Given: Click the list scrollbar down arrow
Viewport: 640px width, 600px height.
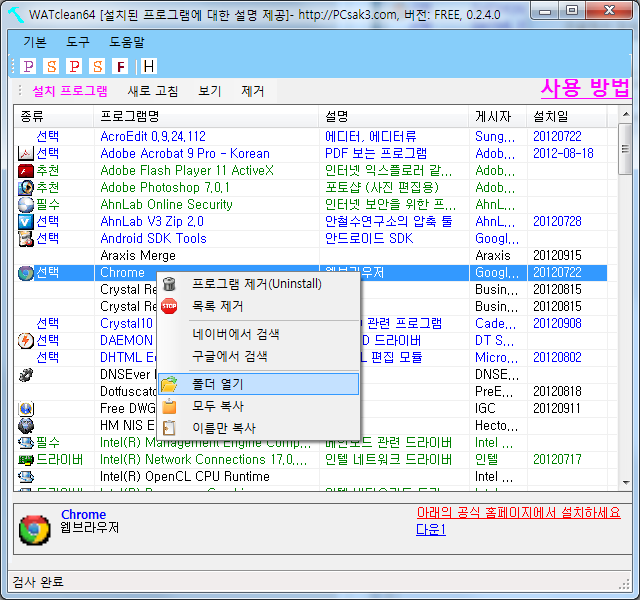Looking at the screenshot, I should click(x=626, y=483).
